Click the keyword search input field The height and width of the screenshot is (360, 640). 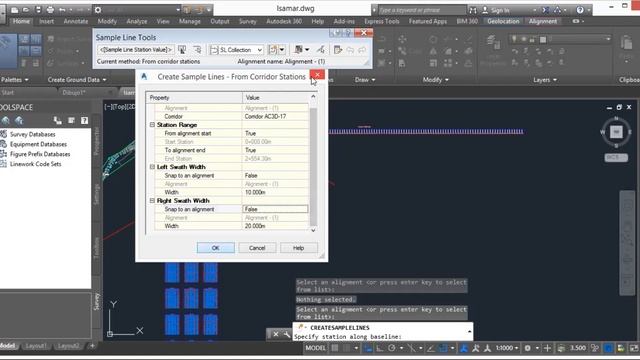[x=421, y=10]
